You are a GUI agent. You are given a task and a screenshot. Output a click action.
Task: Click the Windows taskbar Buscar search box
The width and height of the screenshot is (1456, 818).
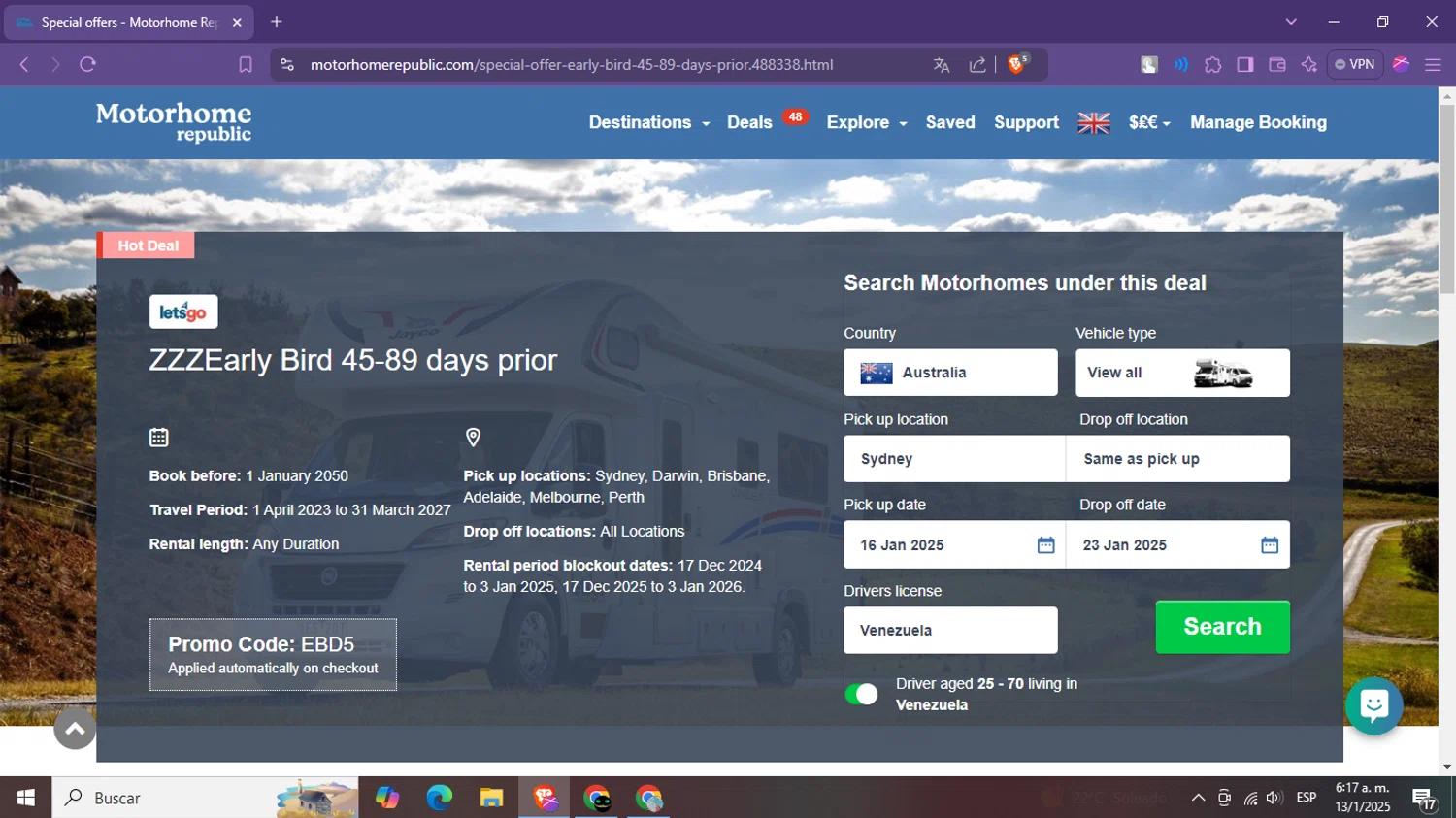[205, 798]
